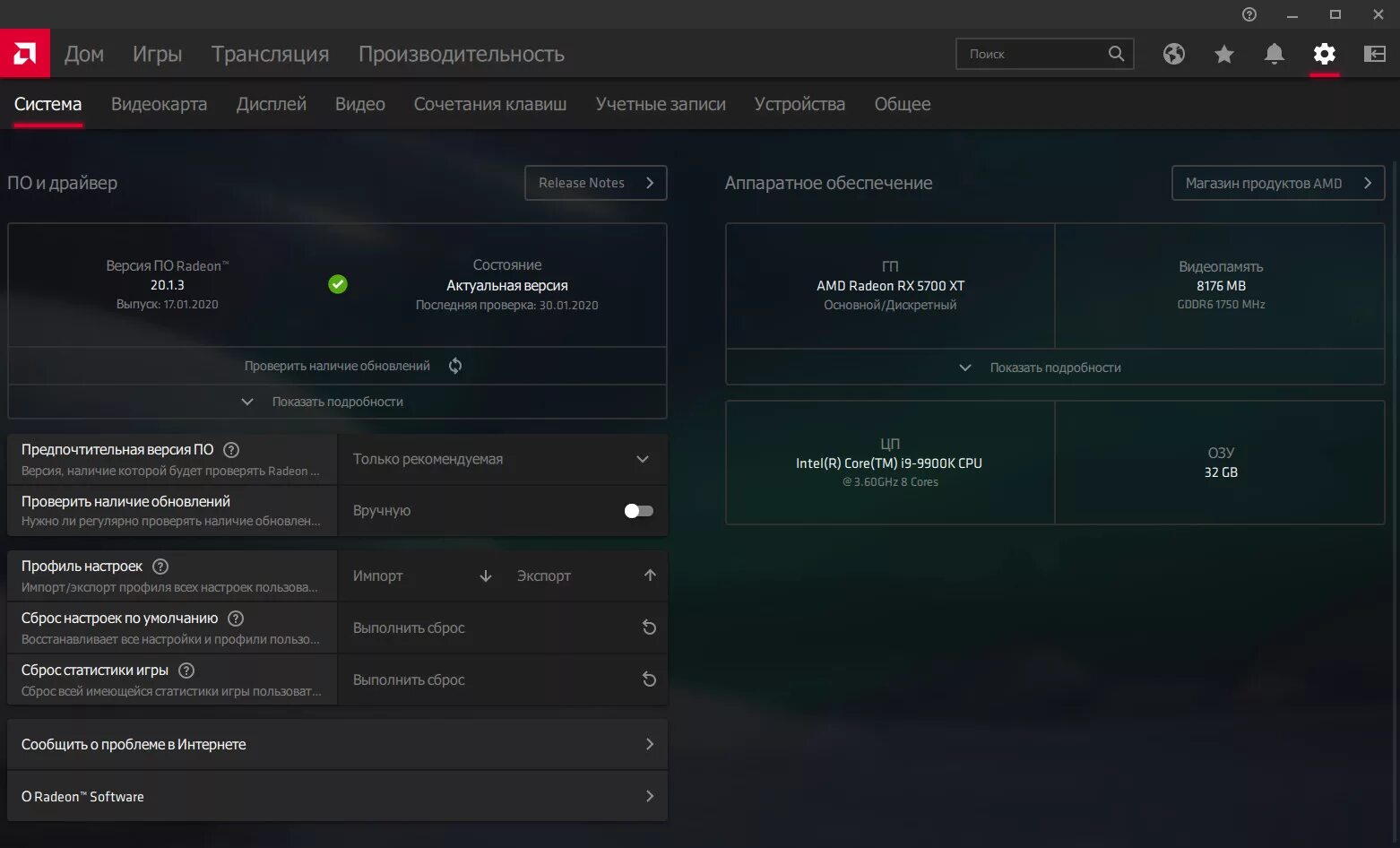Toggle automatic update check switch
1400x848 pixels.
pyautogui.click(x=639, y=511)
